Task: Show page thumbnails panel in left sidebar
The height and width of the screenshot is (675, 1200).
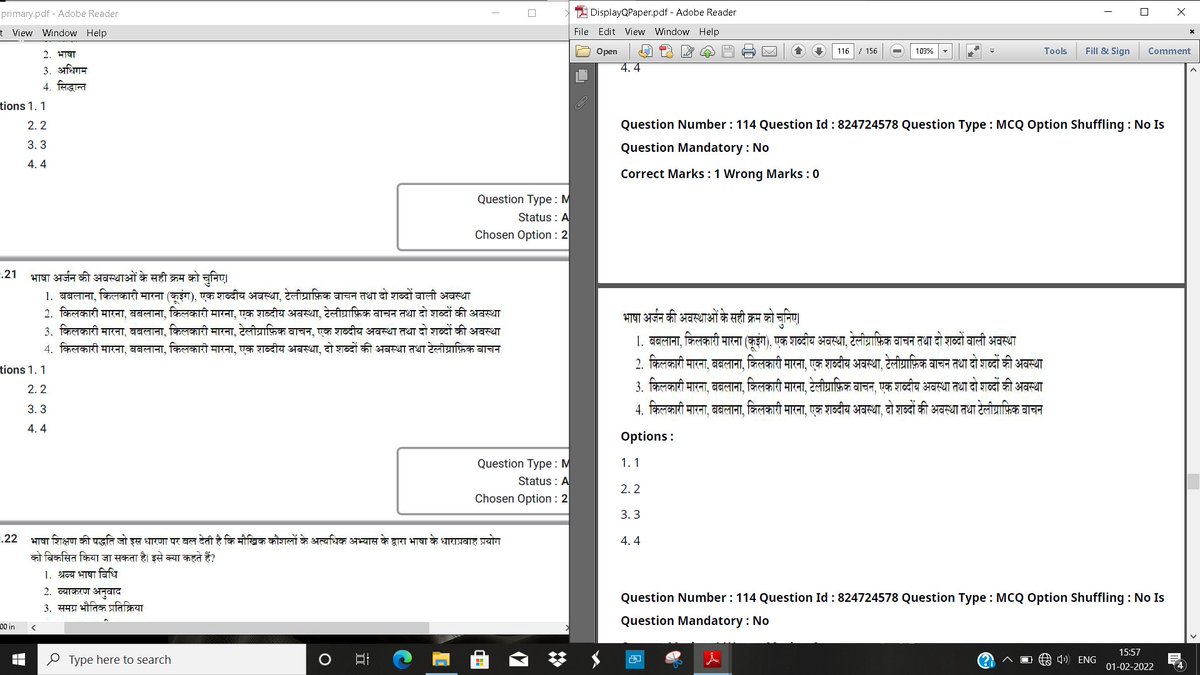Action: coord(581,76)
